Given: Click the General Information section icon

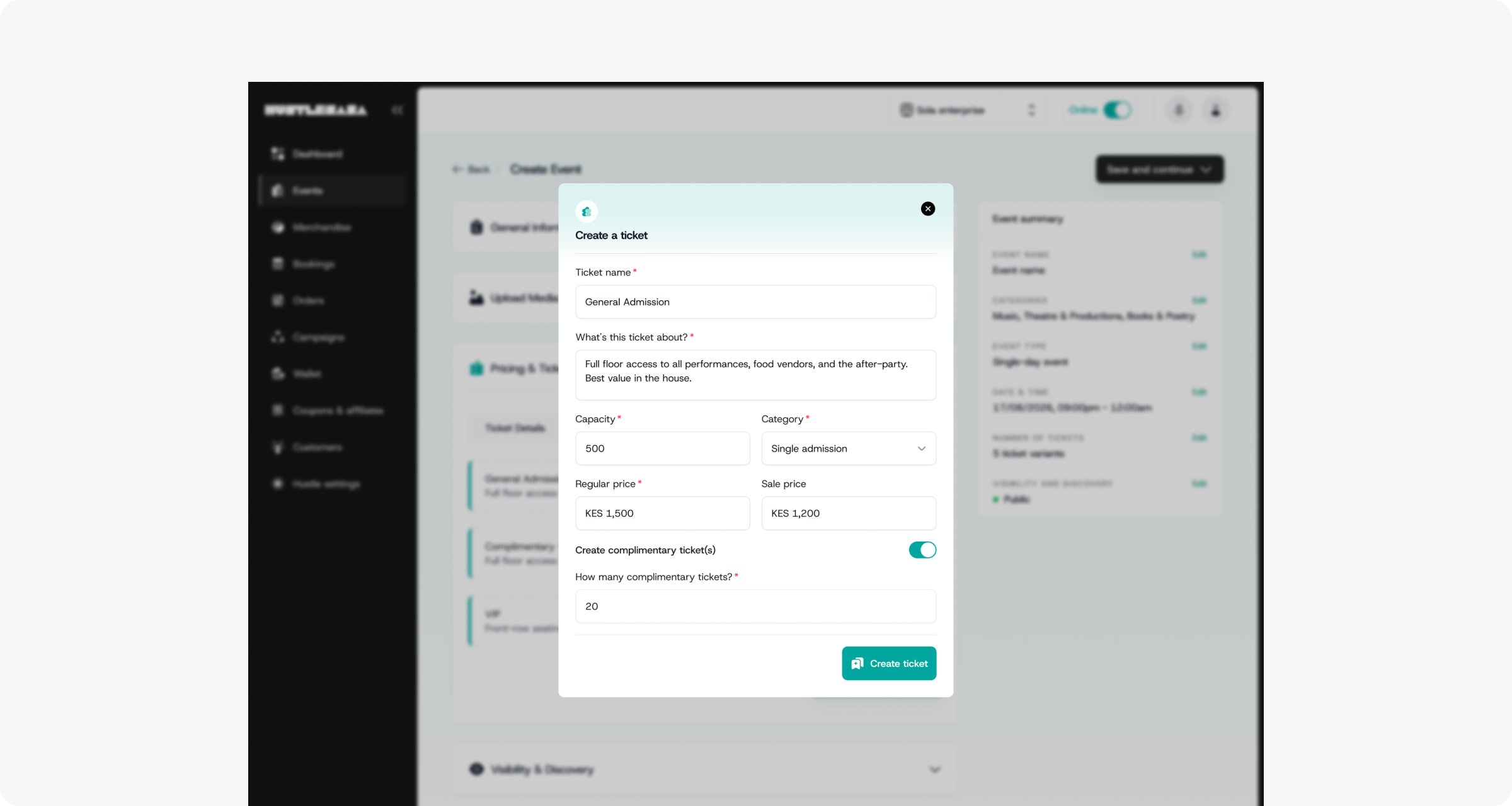Looking at the screenshot, I should click(476, 227).
